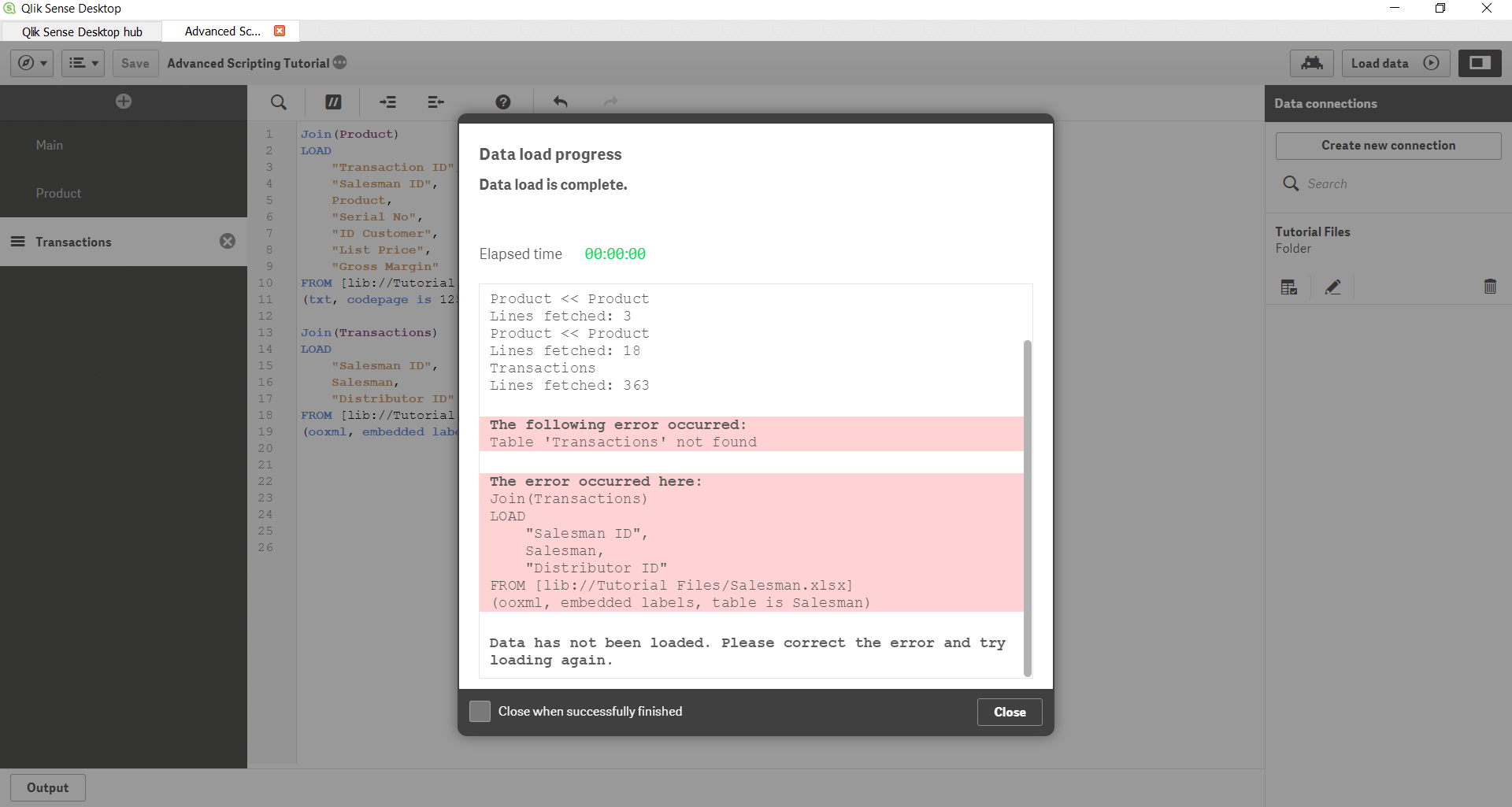Delete the Tutorial Files connection

[1490, 287]
